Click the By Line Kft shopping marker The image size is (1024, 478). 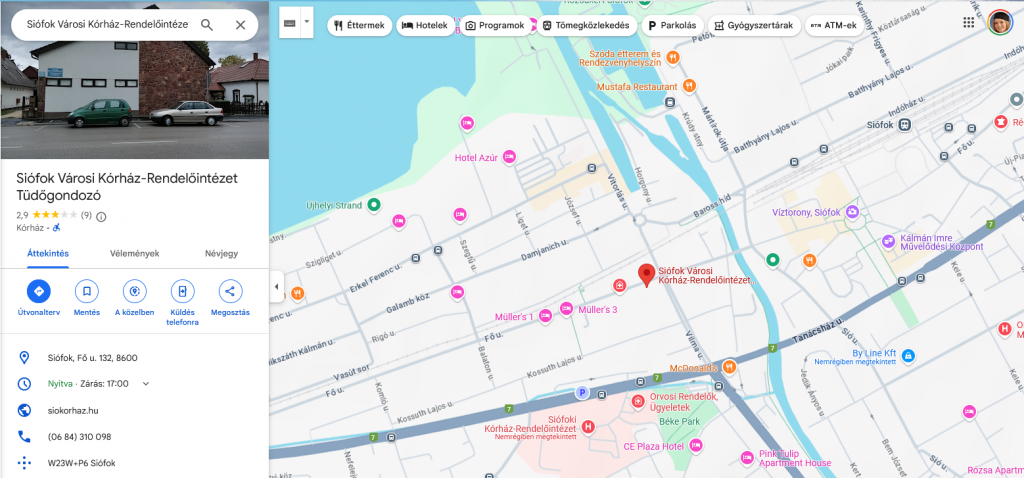tap(908, 356)
